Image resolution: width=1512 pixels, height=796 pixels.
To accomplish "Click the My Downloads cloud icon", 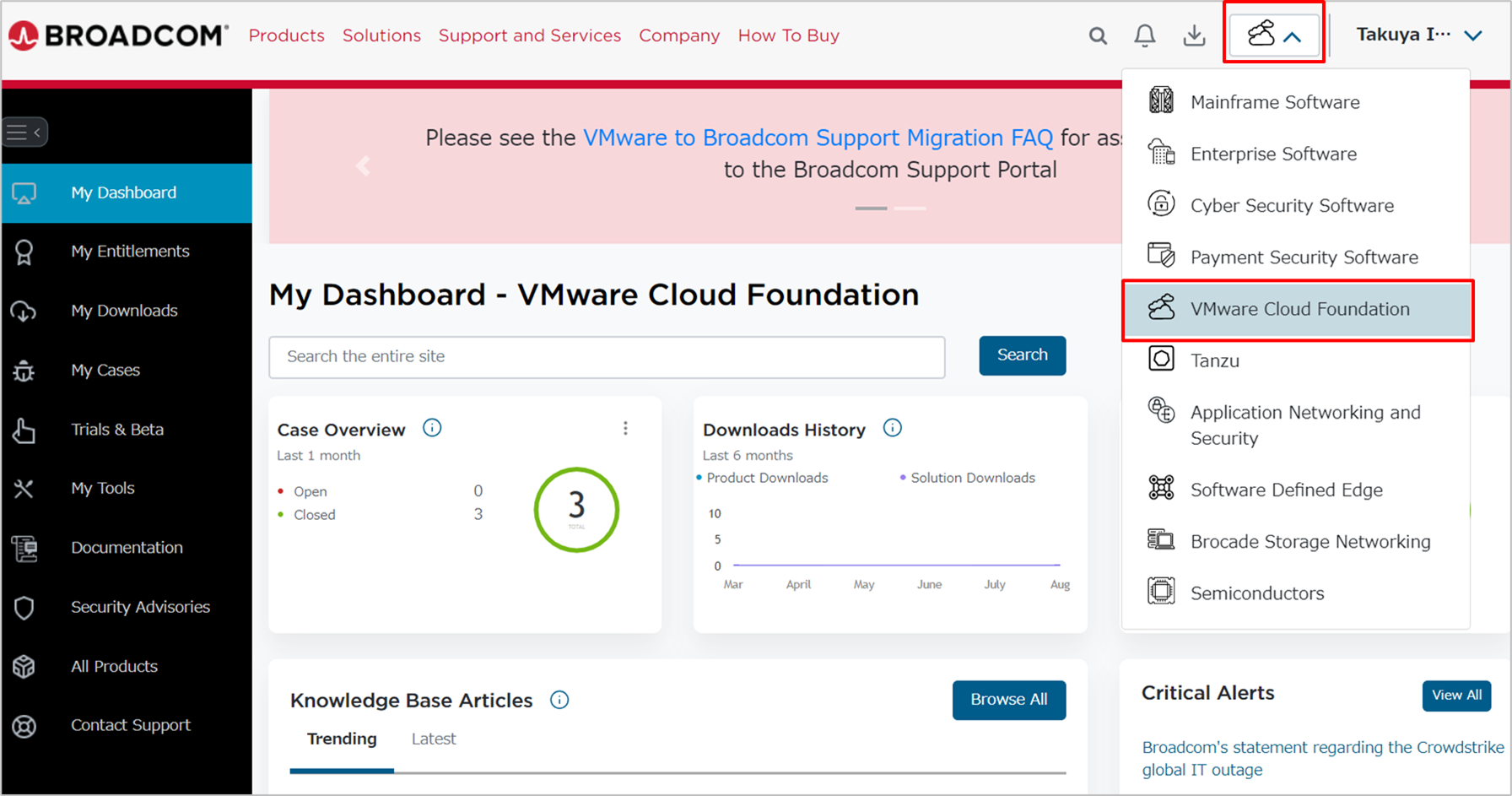I will (x=24, y=311).
